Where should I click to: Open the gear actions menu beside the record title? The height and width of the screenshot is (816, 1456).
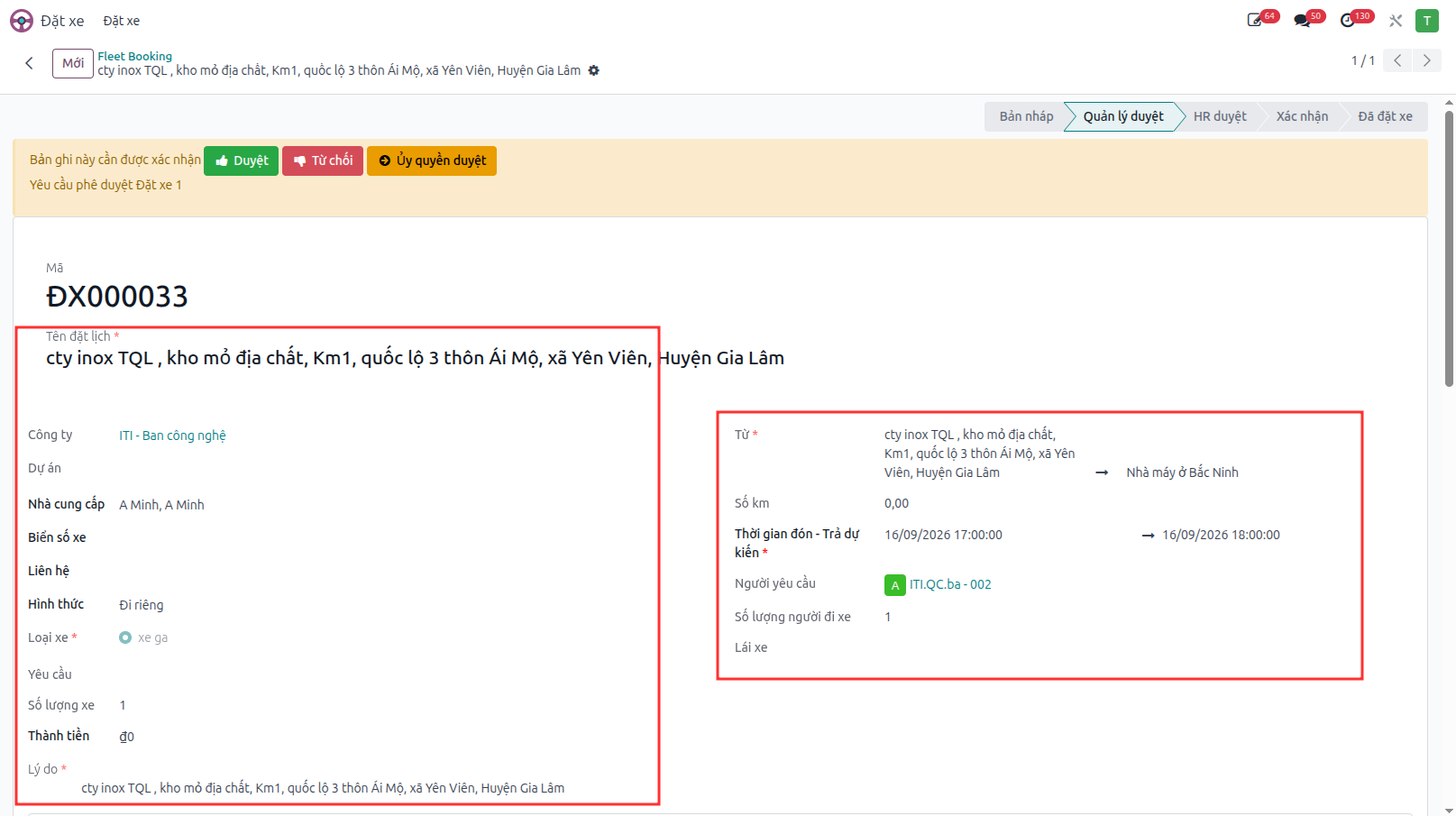point(594,70)
